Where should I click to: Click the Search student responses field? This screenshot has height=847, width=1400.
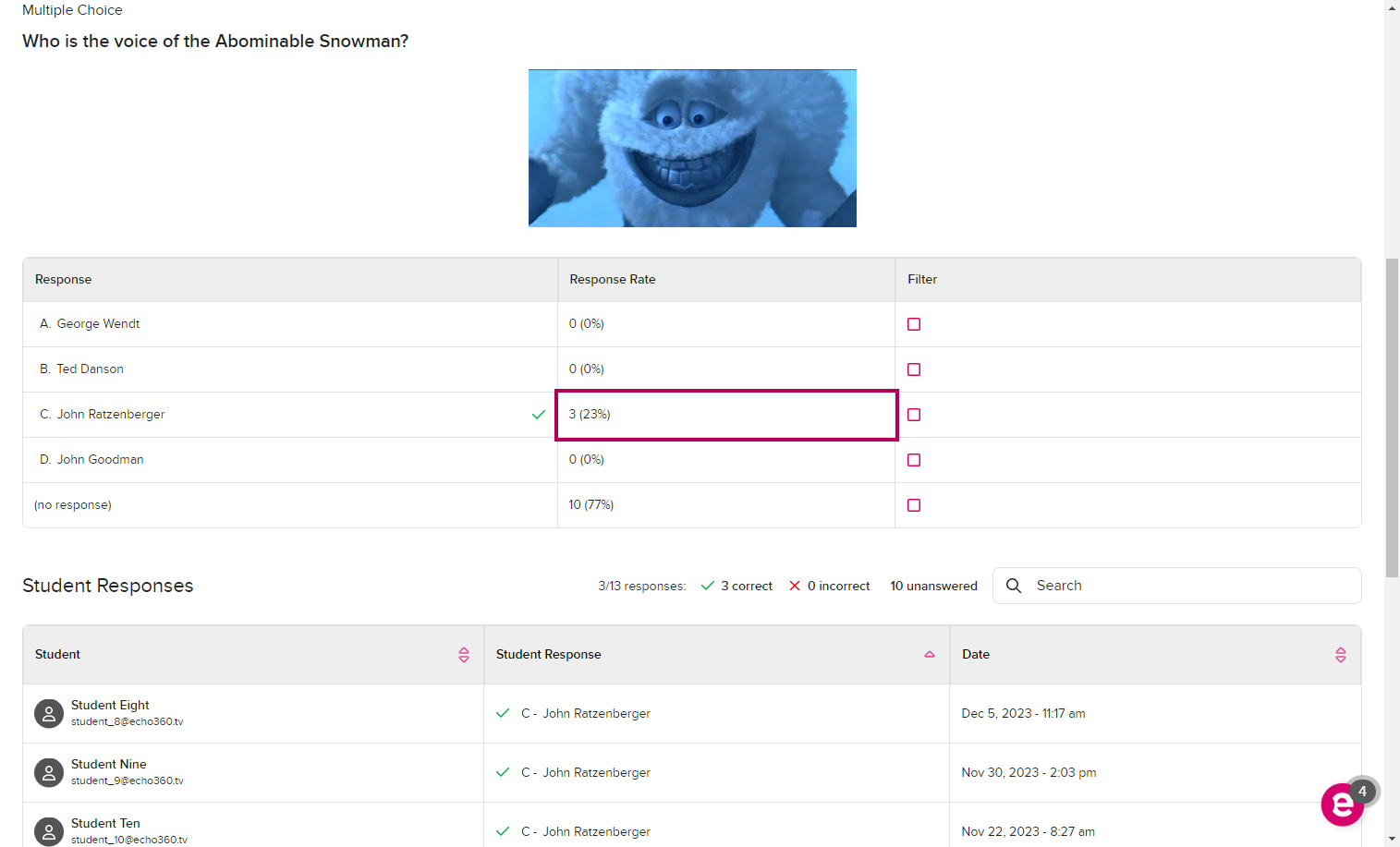point(1192,586)
